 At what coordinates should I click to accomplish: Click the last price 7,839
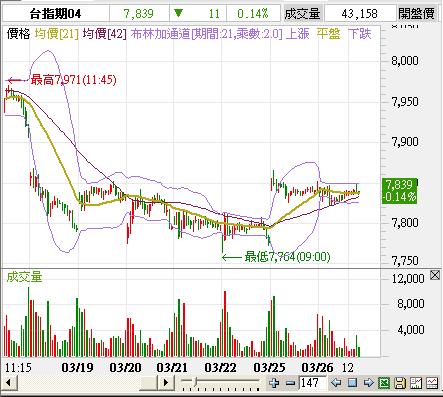(x=138, y=14)
